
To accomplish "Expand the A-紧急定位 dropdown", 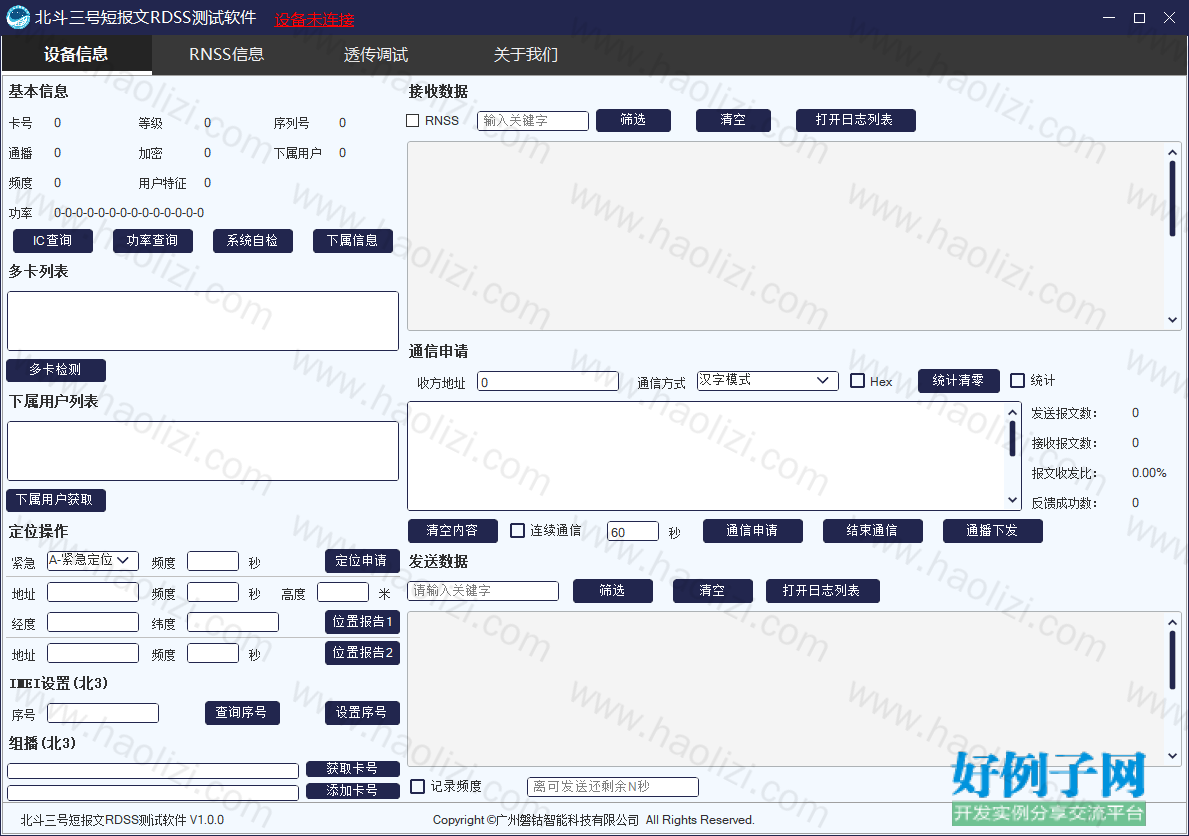I will 93,561.
